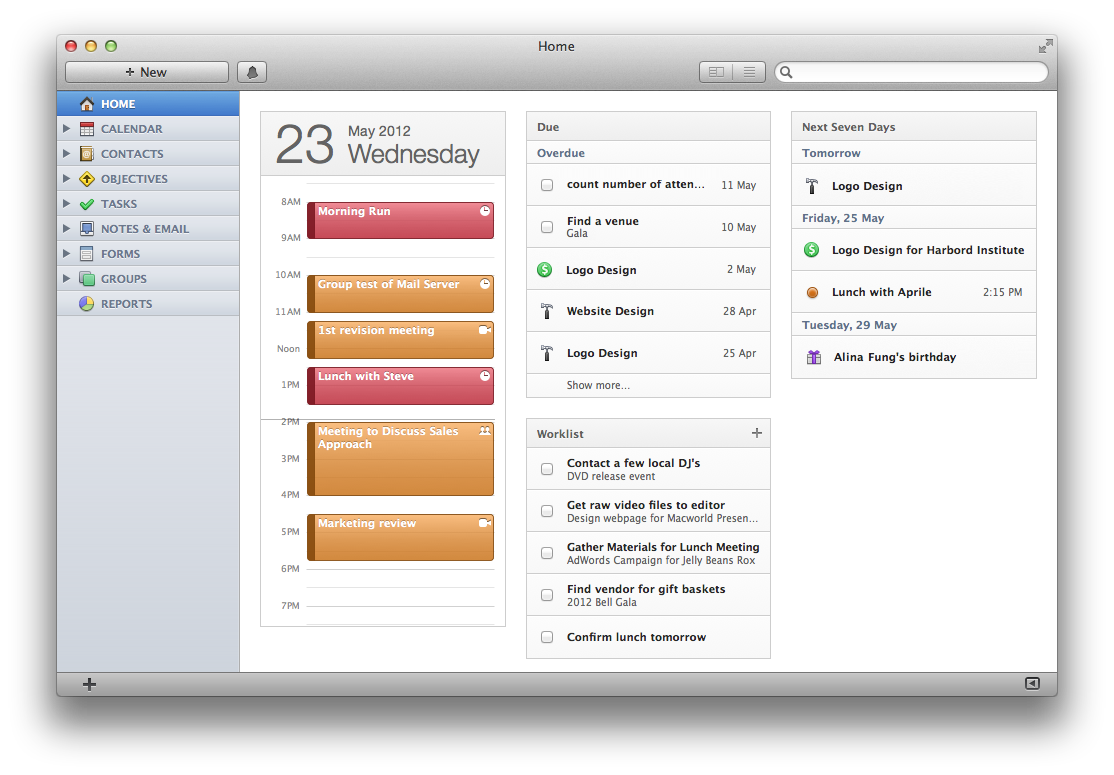Click the 'Morning Run' event title
Image resolution: width=1114 pixels, height=775 pixels.
[x=354, y=211]
